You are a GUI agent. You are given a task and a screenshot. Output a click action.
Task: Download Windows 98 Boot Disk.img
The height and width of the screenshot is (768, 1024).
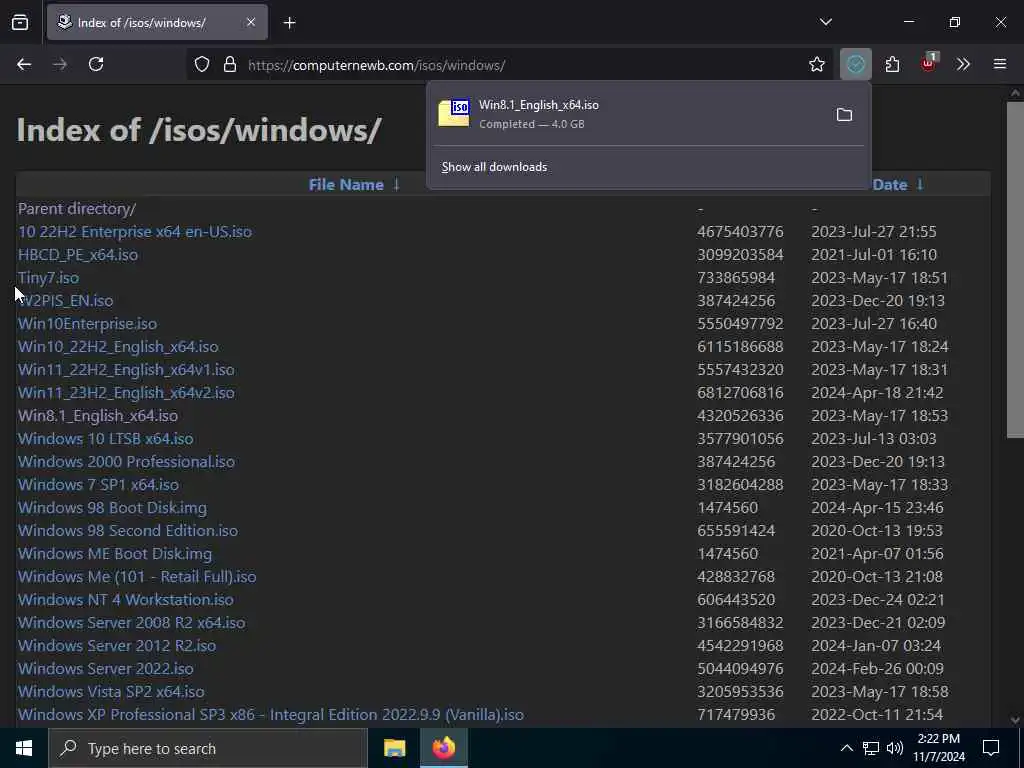tap(112, 507)
